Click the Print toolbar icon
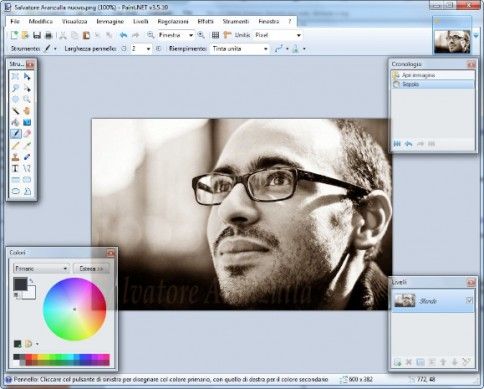Viewport: 484px width, 389px height. click(49, 35)
